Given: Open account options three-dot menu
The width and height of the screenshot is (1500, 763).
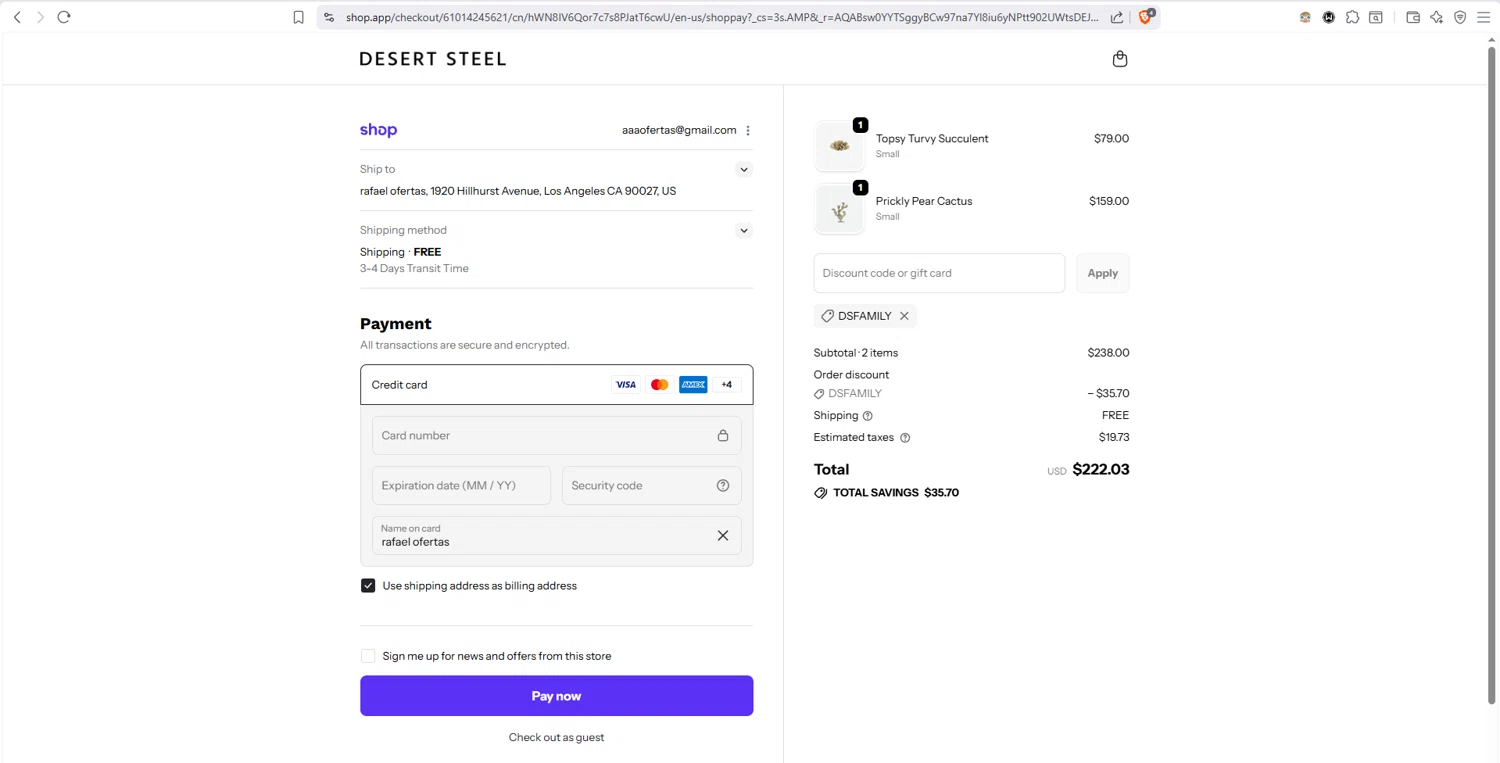Looking at the screenshot, I should [748, 130].
